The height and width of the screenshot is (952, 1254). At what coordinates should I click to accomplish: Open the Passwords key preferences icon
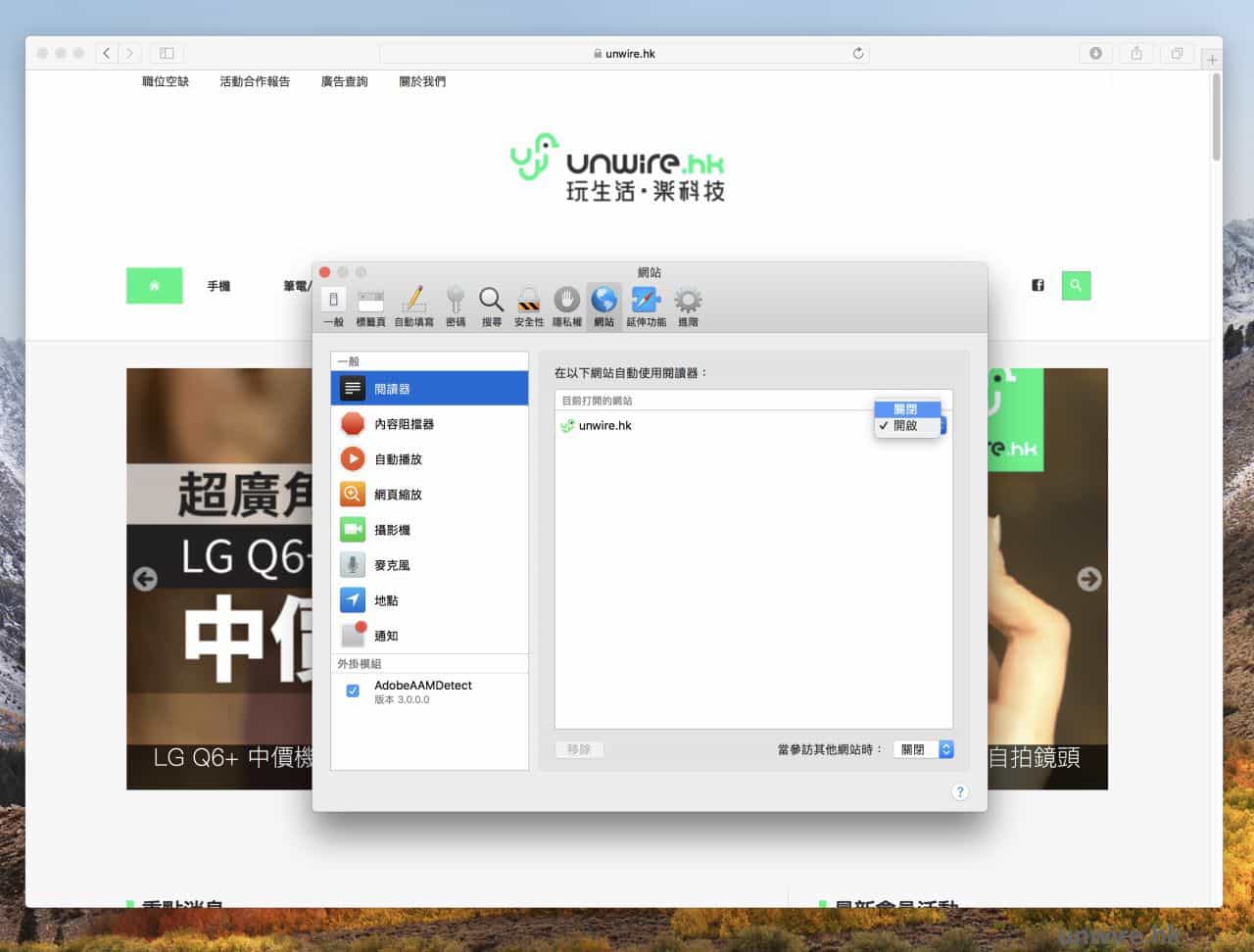[456, 306]
